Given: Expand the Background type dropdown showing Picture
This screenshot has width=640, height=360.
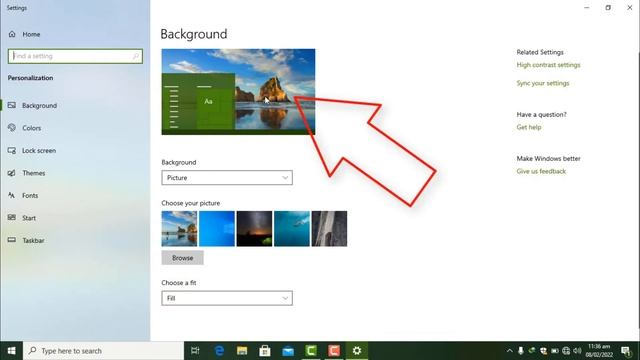Looking at the screenshot, I should pos(227,178).
